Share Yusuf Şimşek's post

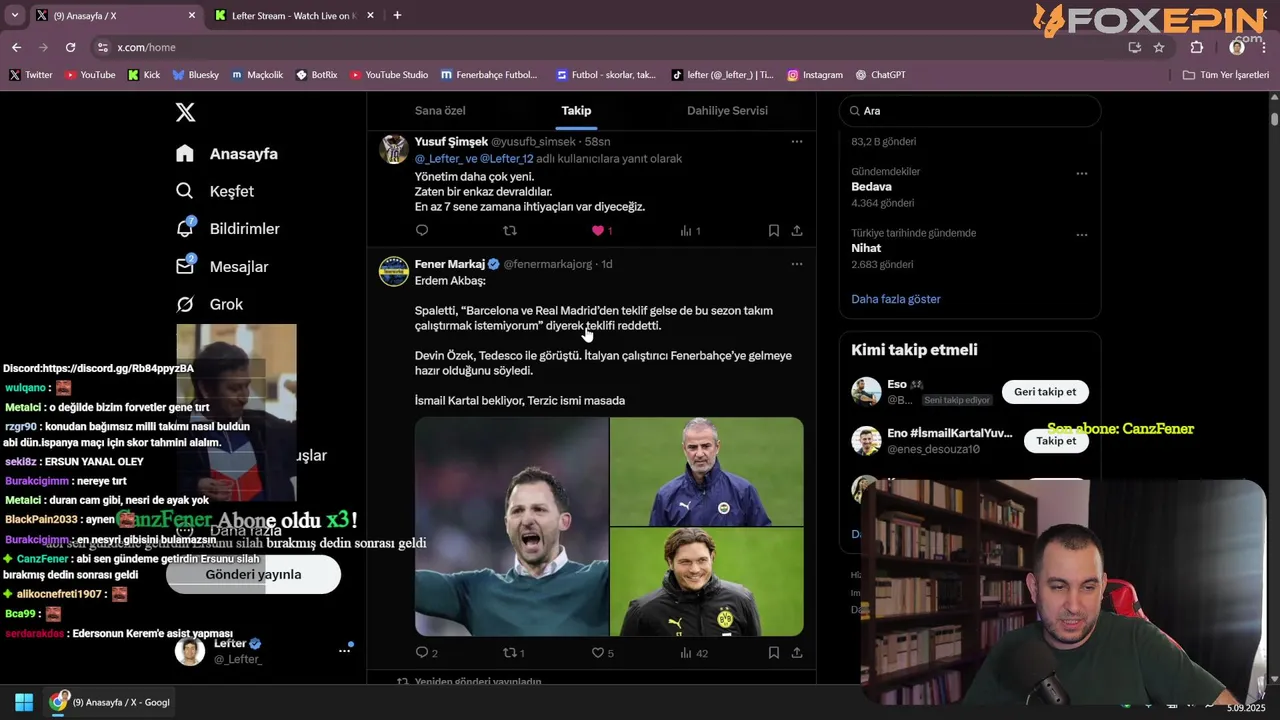[x=797, y=231]
